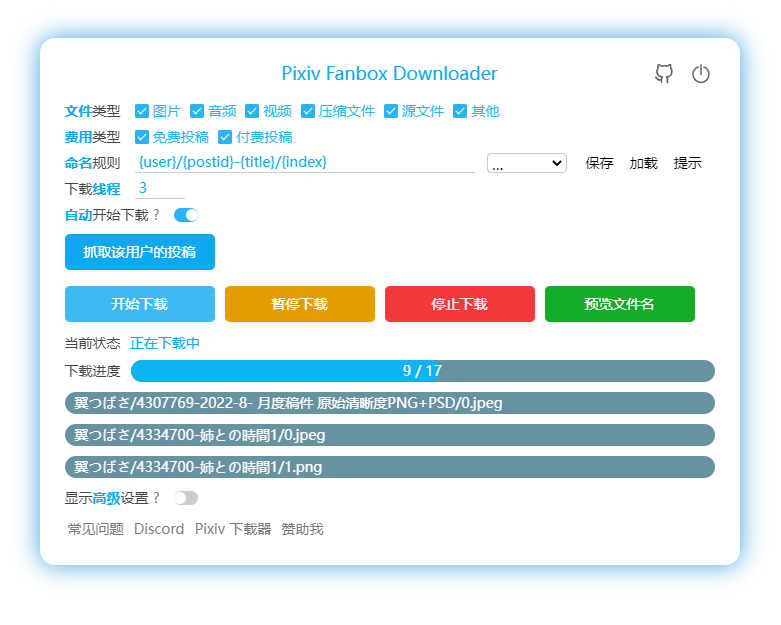The image size is (781, 625).
Task: Open the Discord link
Action: (159, 529)
